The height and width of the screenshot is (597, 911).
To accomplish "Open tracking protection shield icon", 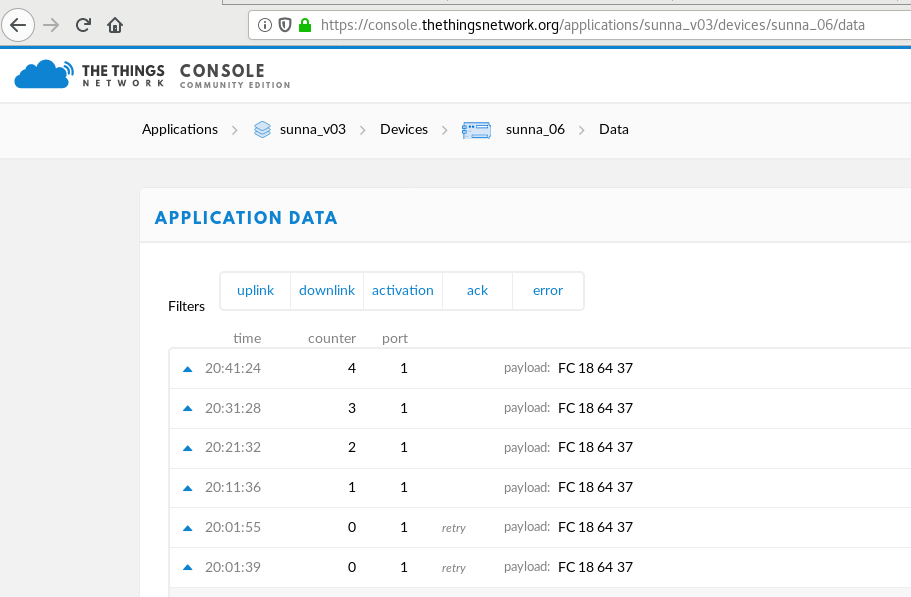I will click(x=285, y=25).
